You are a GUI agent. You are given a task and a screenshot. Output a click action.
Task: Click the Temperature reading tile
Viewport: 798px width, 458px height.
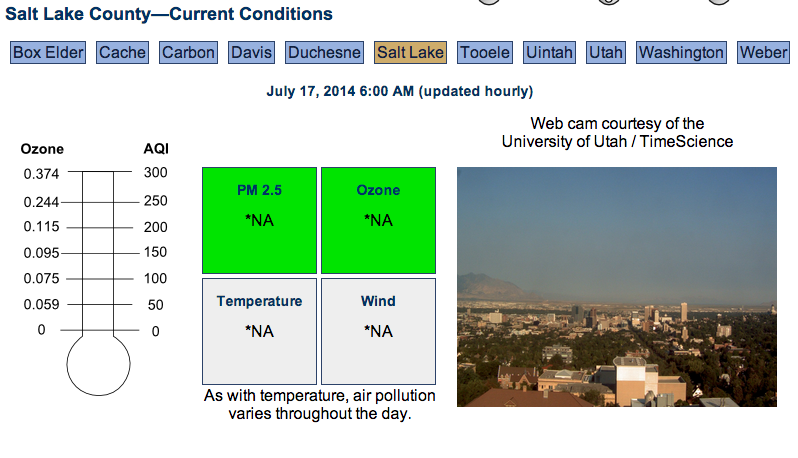tap(260, 331)
